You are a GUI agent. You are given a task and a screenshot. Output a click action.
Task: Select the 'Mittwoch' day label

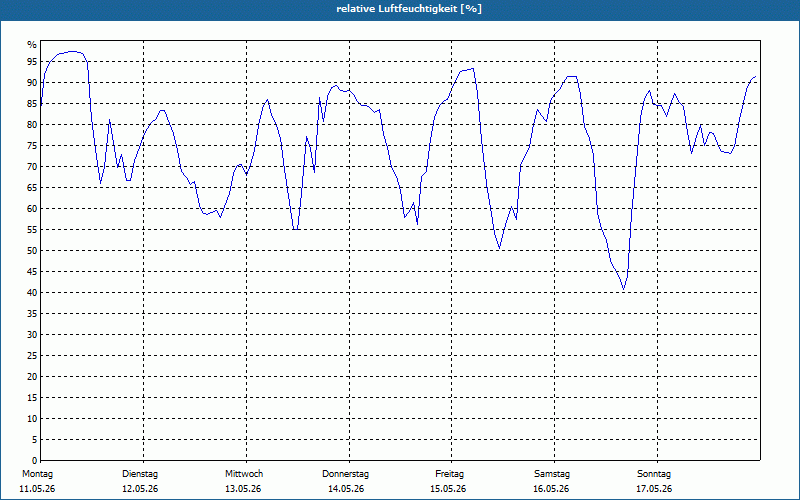tap(244, 474)
